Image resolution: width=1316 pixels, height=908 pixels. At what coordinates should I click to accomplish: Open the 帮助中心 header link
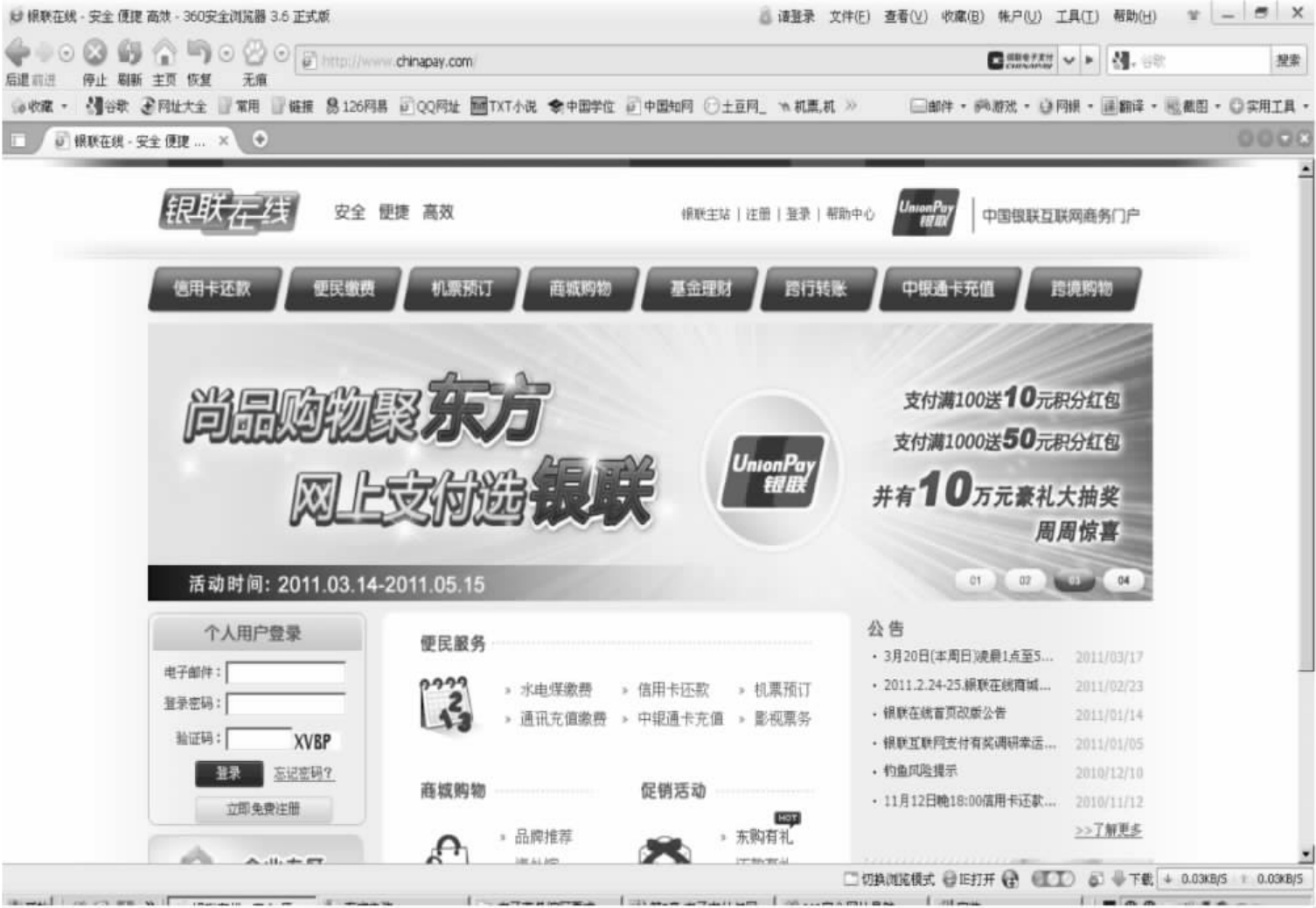pyautogui.click(x=850, y=213)
